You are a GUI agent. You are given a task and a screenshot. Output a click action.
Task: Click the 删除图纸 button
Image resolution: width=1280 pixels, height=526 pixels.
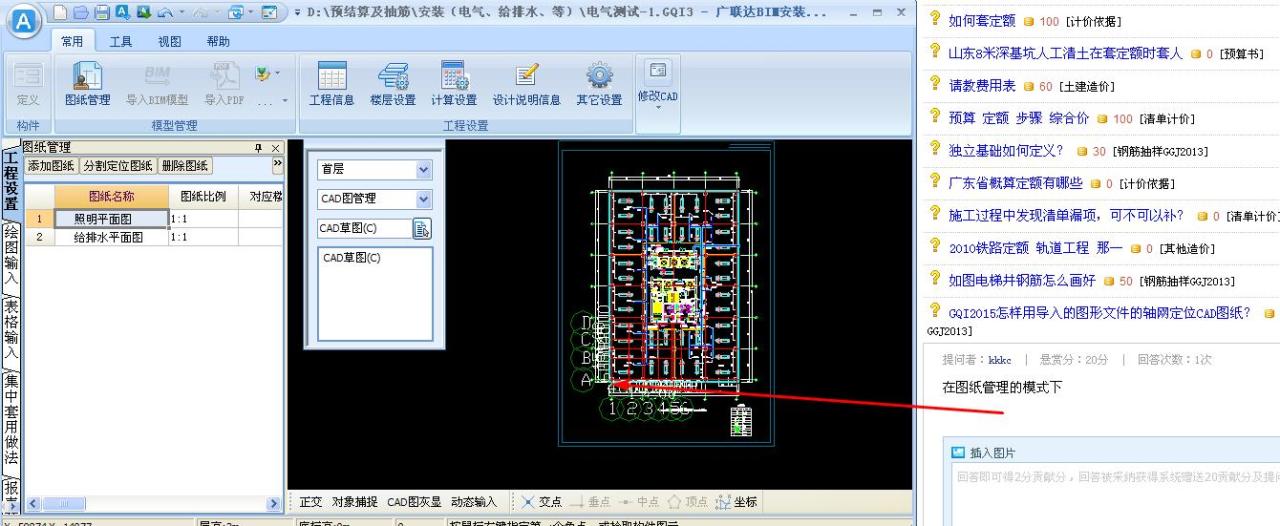click(185, 166)
